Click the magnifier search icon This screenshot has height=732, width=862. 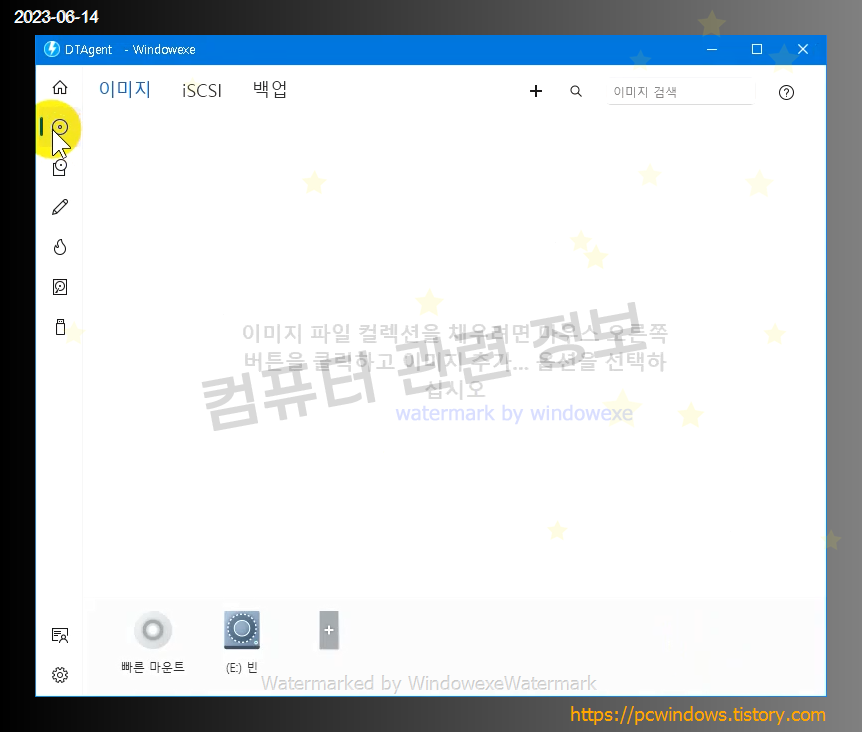click(576, 91)
